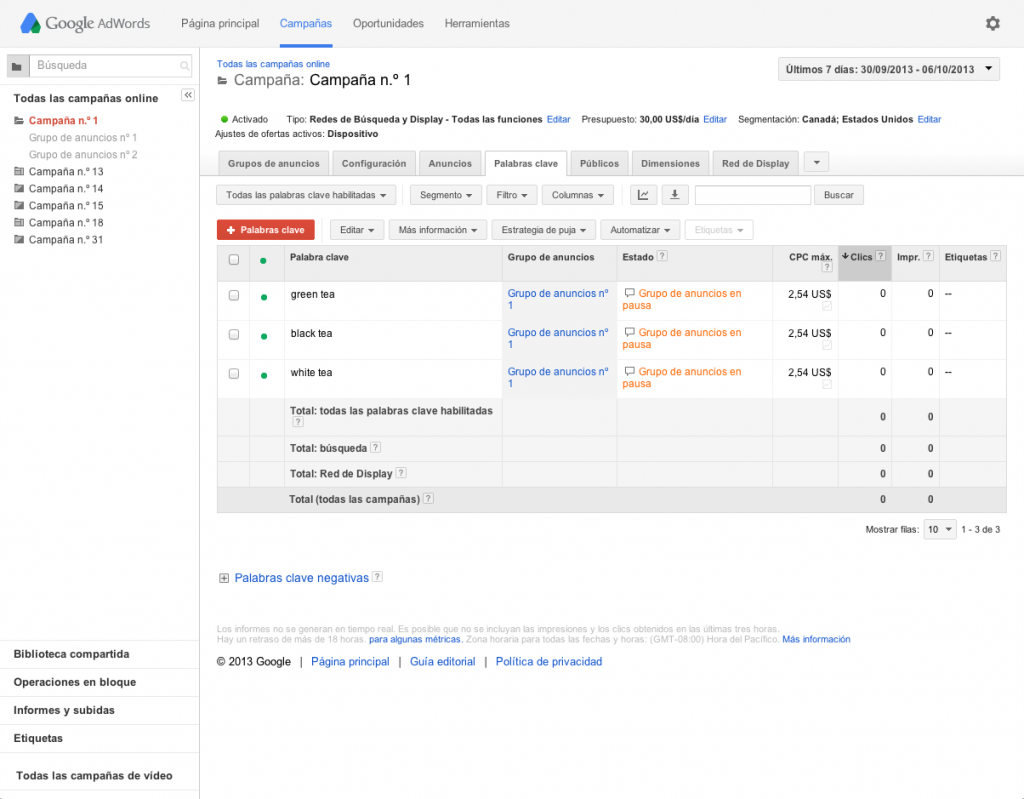Image resolution: width=1024 pixels, height=799 pixels.
Task: Click the keyword search input field
Action: [x=752, y=195]
